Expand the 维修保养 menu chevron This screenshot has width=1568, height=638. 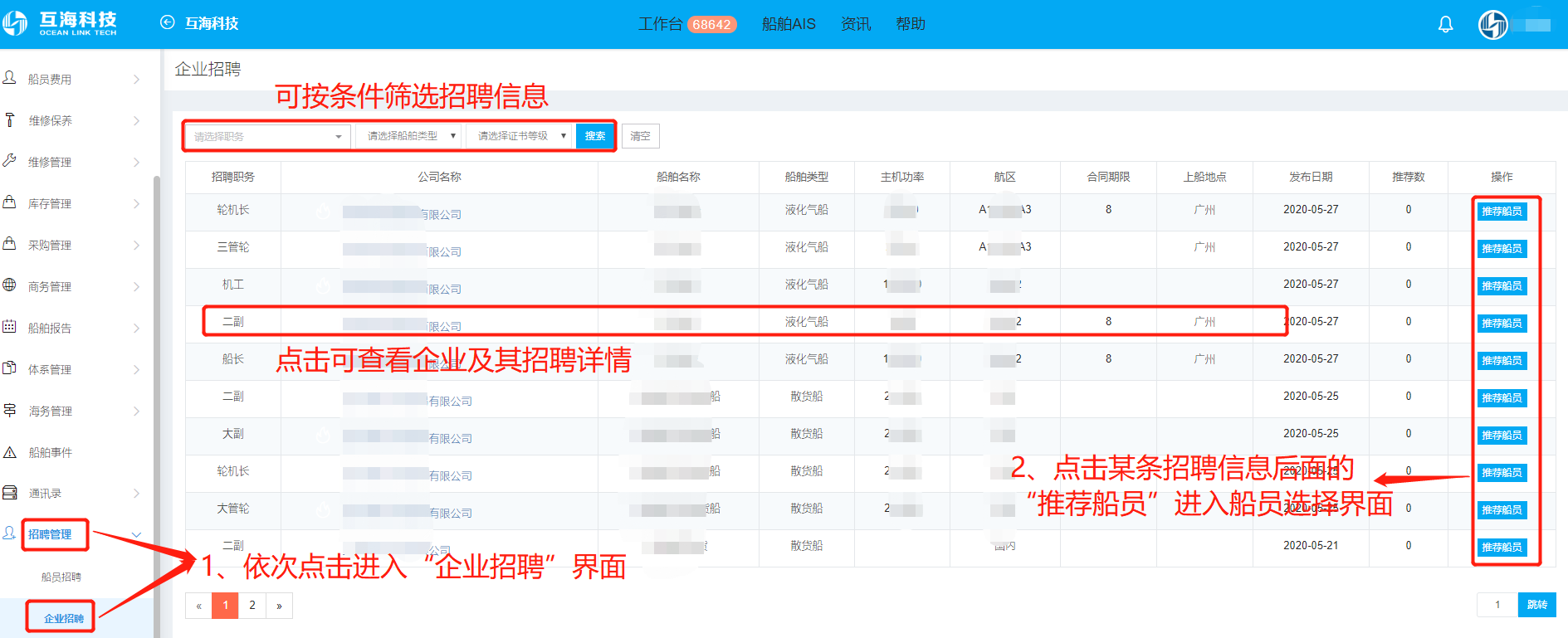point(136,120)
